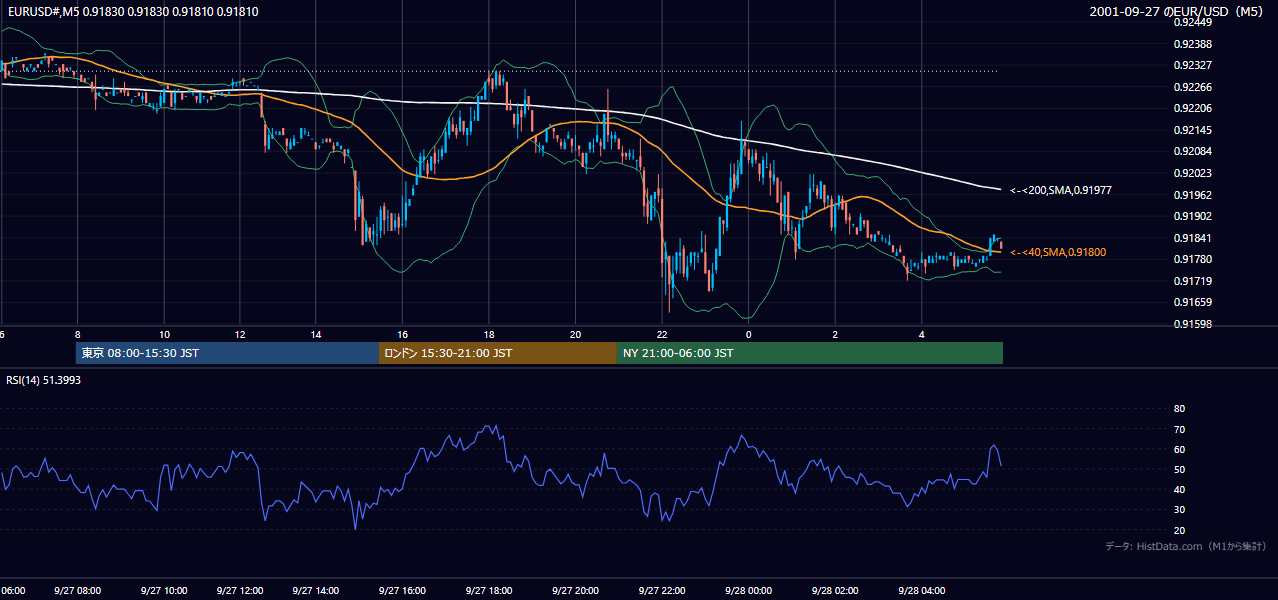Click the 0.91780 price axis value

click(x=1191, y=259)
